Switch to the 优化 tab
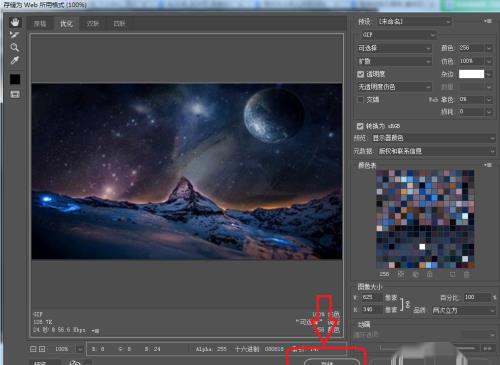Viewport: 500px width, 365px height. pos(66,24)
